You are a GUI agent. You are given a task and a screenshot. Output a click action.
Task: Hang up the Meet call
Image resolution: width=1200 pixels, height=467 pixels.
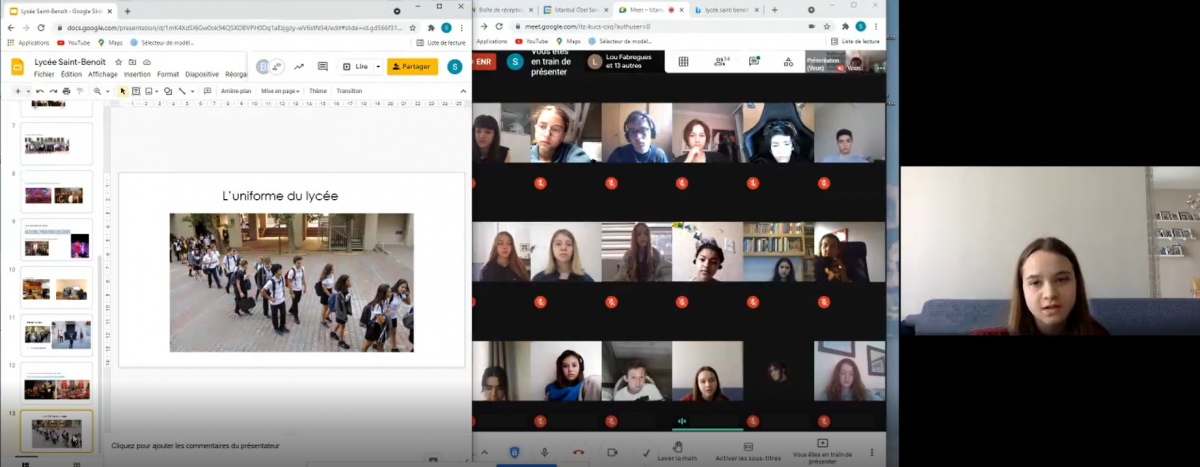578,452
